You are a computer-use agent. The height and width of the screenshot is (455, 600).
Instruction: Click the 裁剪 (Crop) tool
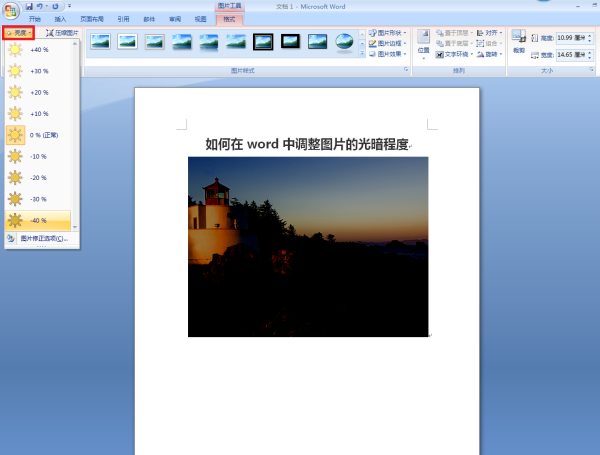(518, 44)
